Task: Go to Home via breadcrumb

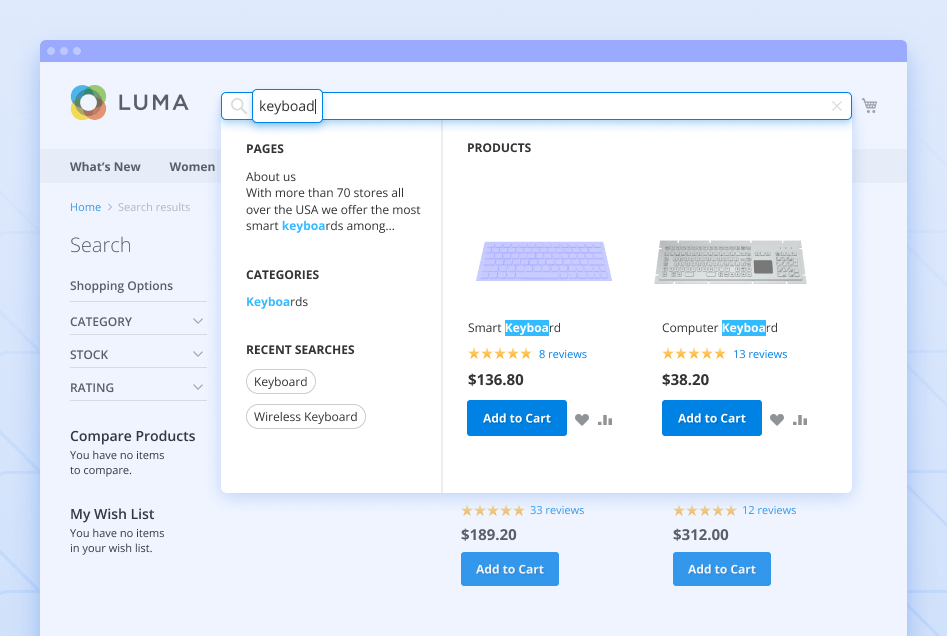Action: (x=85, y=206)
